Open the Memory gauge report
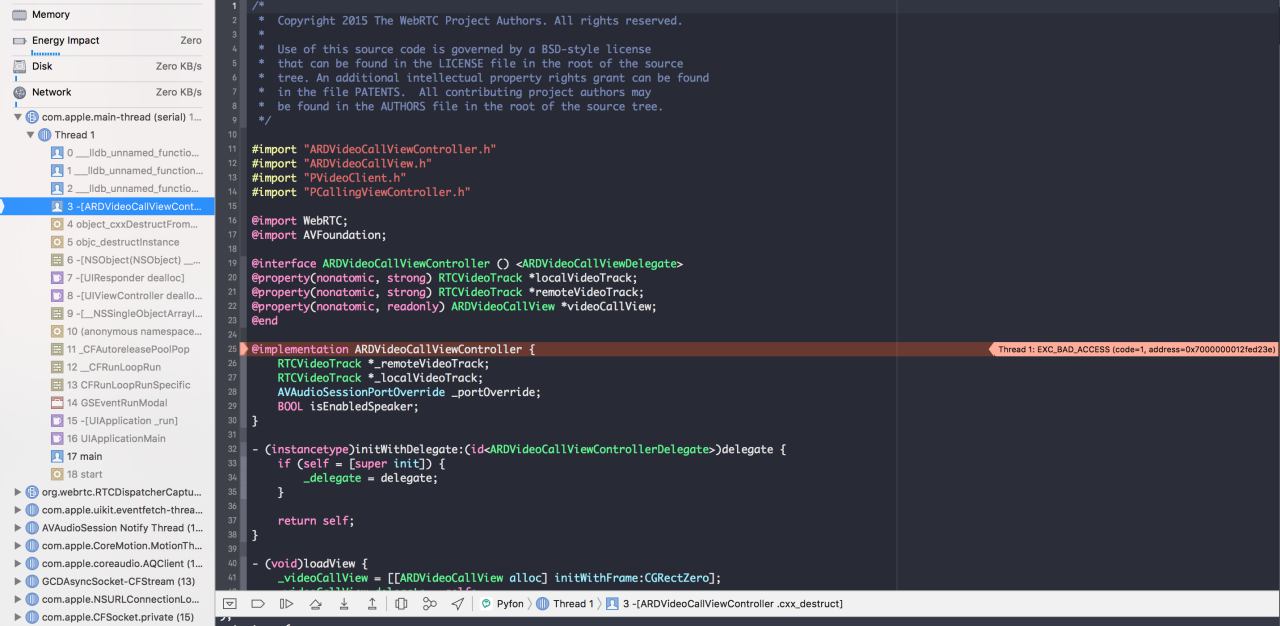The width and height of the screenshot is (1280, 626). coord(107,14)
